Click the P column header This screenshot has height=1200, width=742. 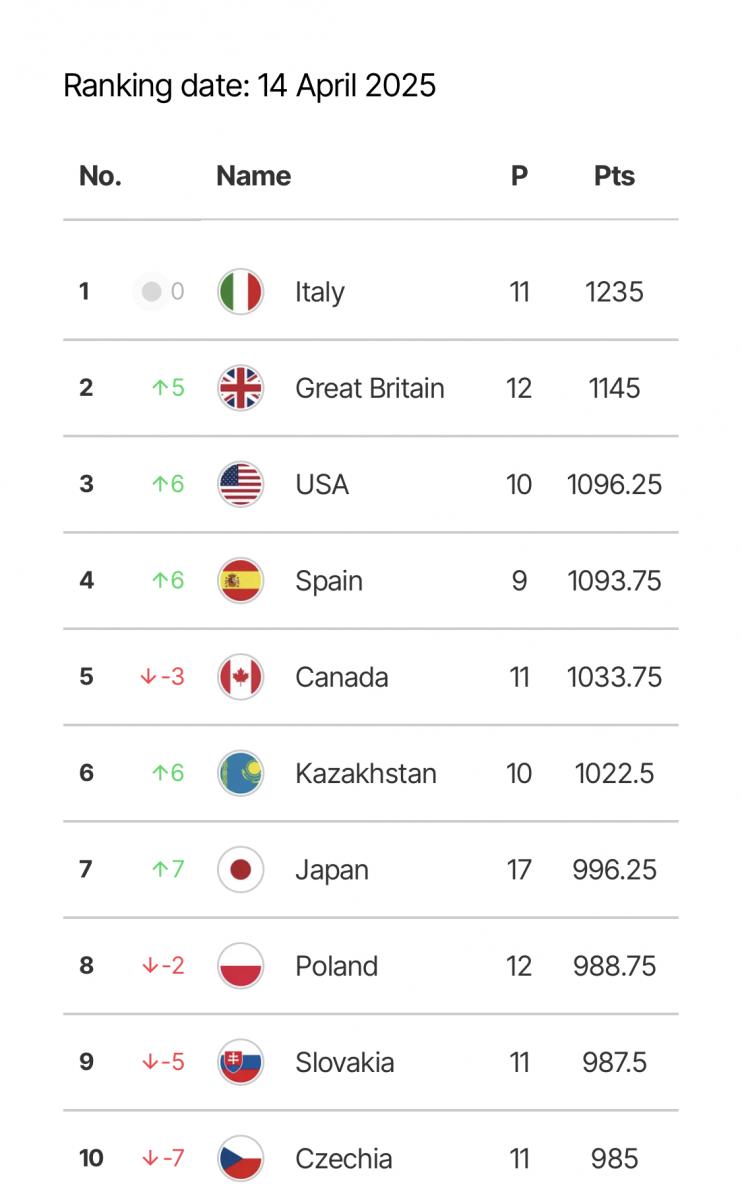(519, 176)
